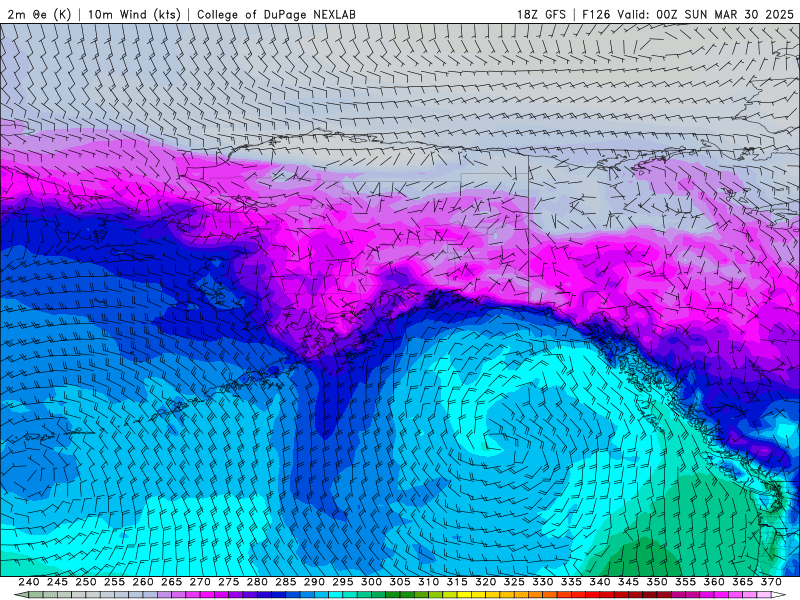
Task: Click the 340 colorbar value label
Action: point(600,582)
